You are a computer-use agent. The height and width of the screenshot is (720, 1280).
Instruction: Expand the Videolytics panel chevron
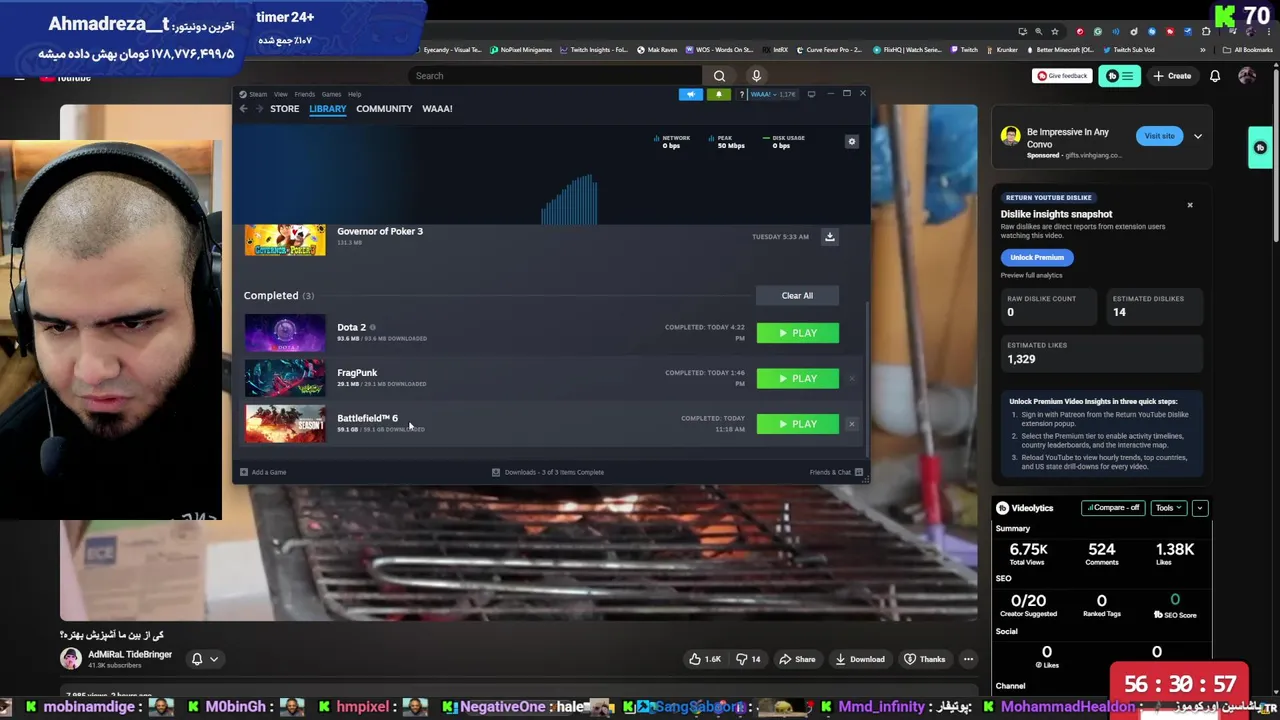click(1200, 508)
